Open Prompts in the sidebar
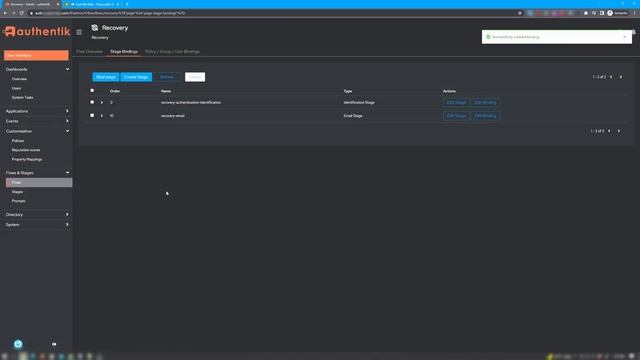 pyautogui.click(x=18, y=201)
